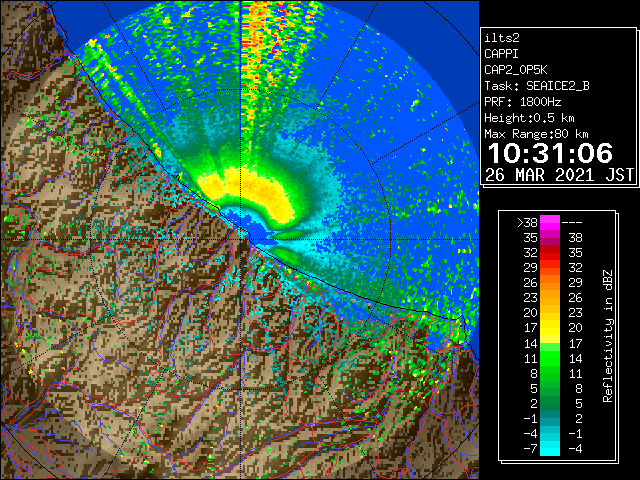Select the 'Height:0.5 km' text
640x480 pixels.
(529, 118)
